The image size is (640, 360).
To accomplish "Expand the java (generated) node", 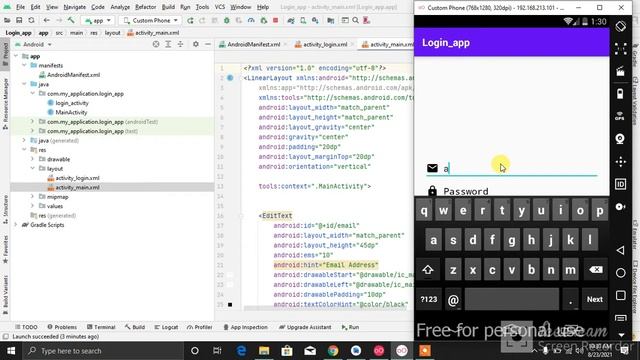I will click(x=24, y=140).
